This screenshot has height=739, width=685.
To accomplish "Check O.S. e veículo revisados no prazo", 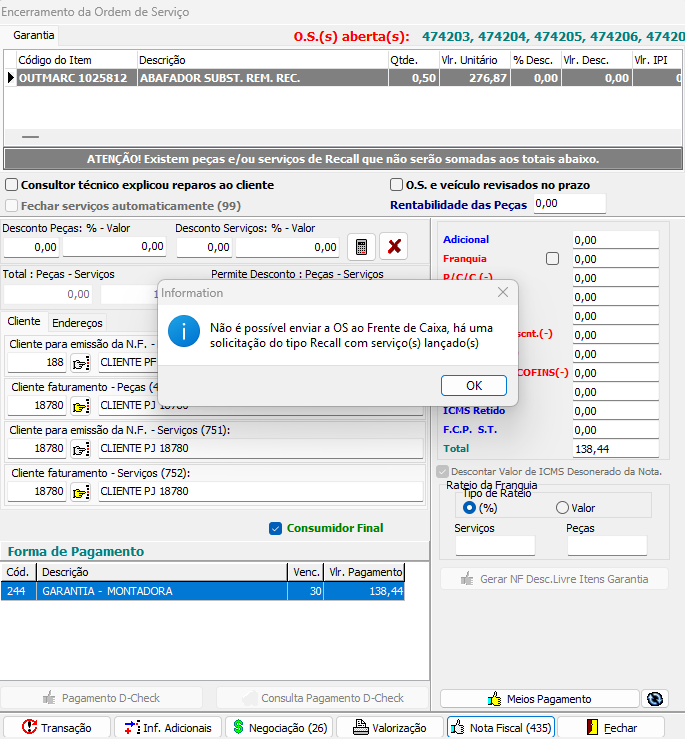I will tap(396, 185).
